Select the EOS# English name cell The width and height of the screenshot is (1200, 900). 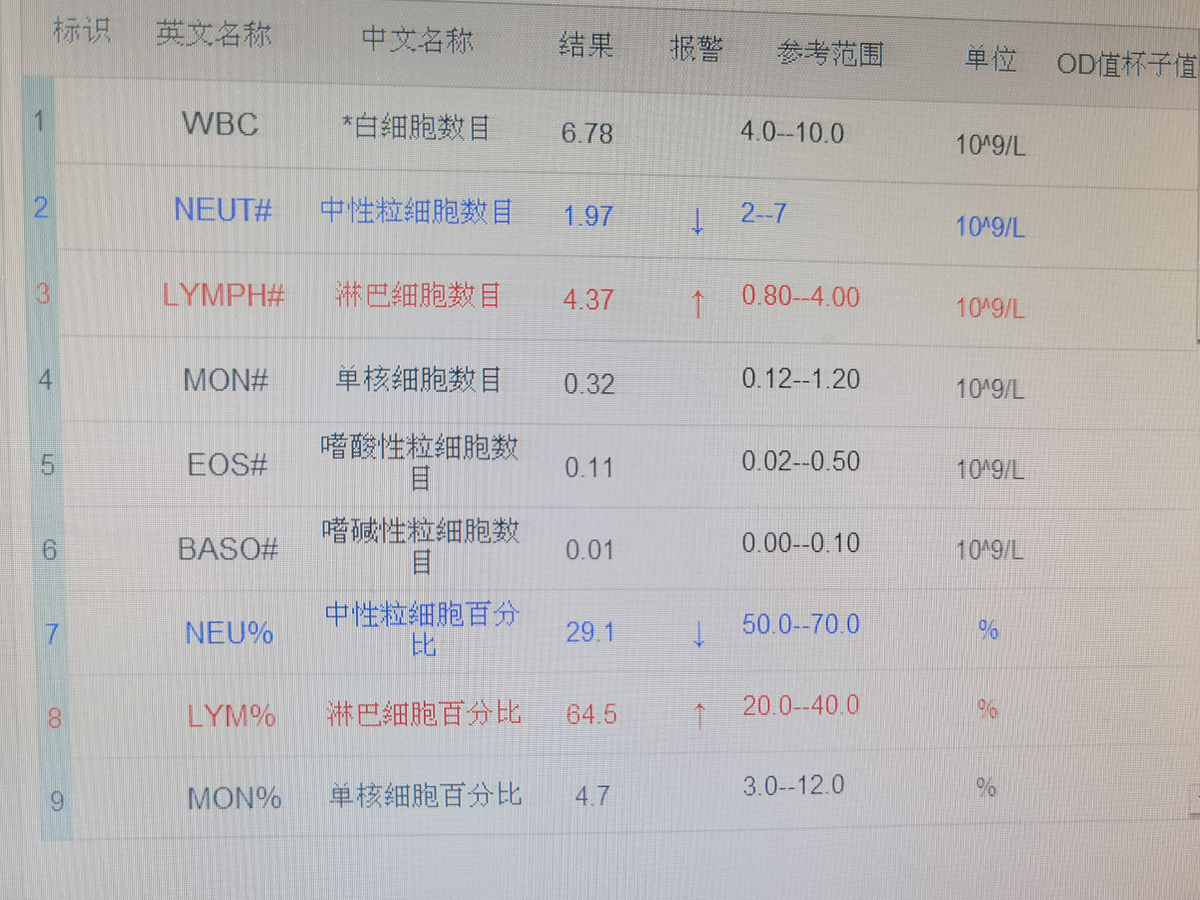(x=227, y=465)
